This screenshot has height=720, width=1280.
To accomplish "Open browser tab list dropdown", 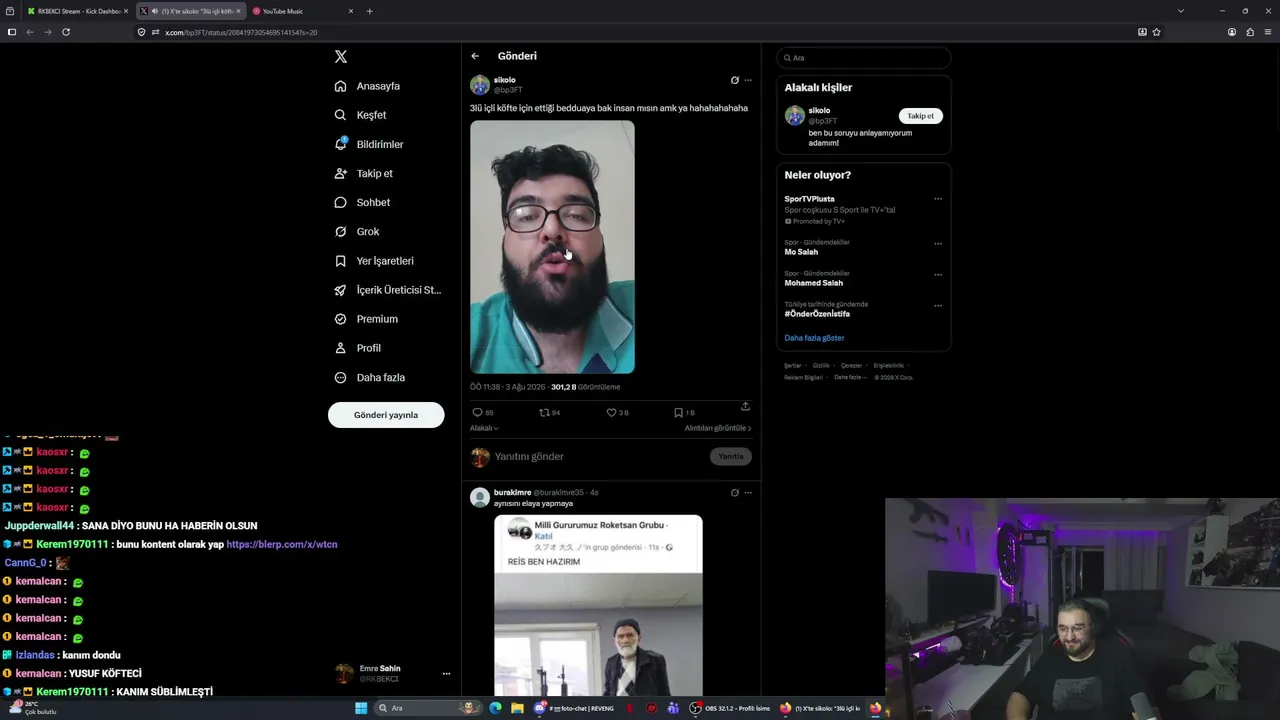I will coord(1180,11).
